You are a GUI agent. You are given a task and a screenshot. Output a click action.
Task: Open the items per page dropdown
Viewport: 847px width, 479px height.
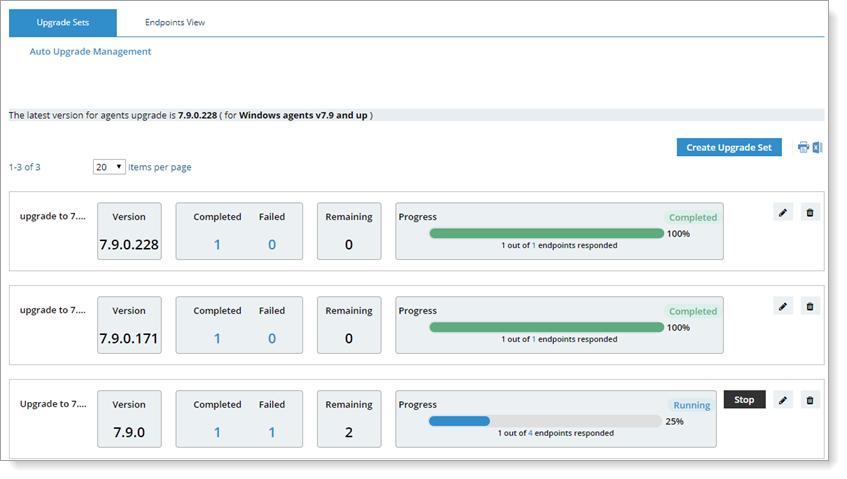(x=109, y=167)
